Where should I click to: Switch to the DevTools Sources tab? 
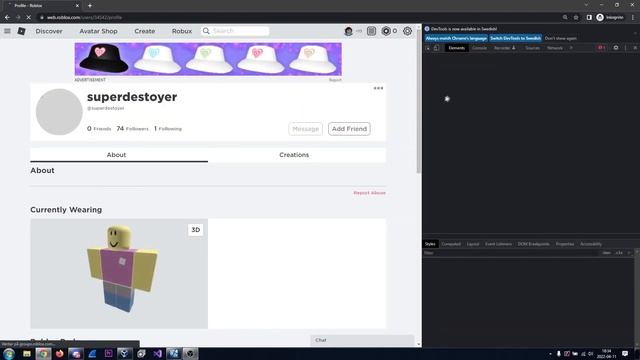click(x=532, y=48)
